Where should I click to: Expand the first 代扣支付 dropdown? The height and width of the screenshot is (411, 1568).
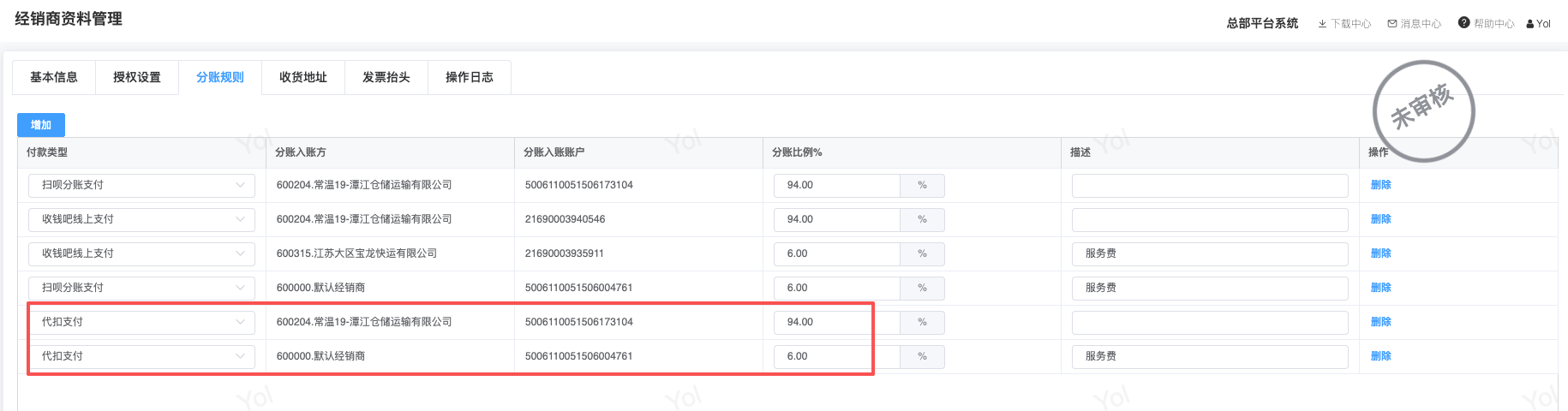(x=141, y=322)
